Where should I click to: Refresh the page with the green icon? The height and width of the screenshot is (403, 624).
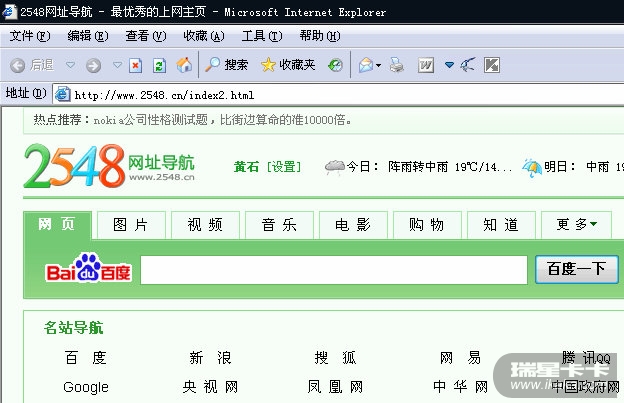(160, 65)
